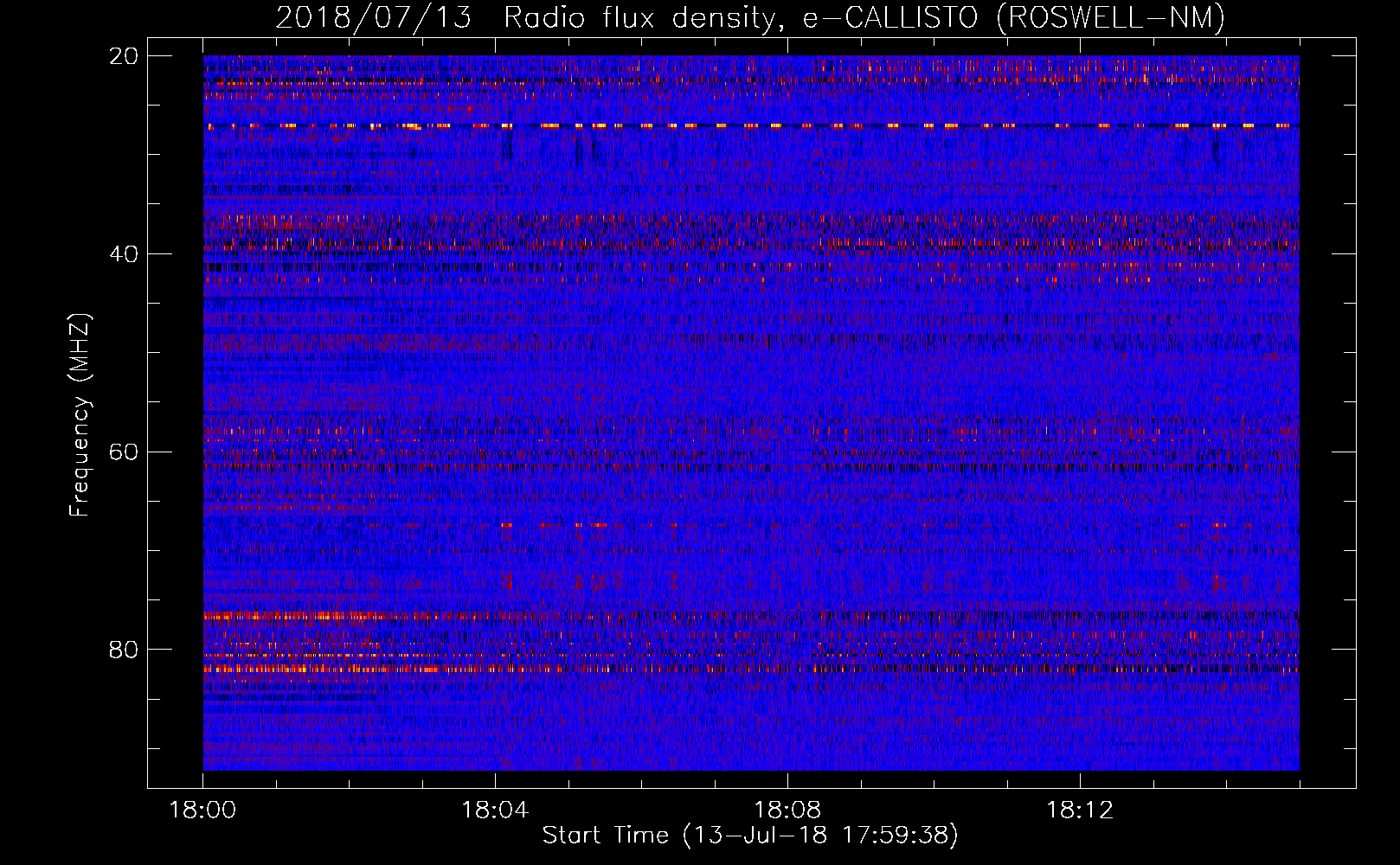
Task: Click the '18:12' time tick label
Action: tap(1080, 811)
